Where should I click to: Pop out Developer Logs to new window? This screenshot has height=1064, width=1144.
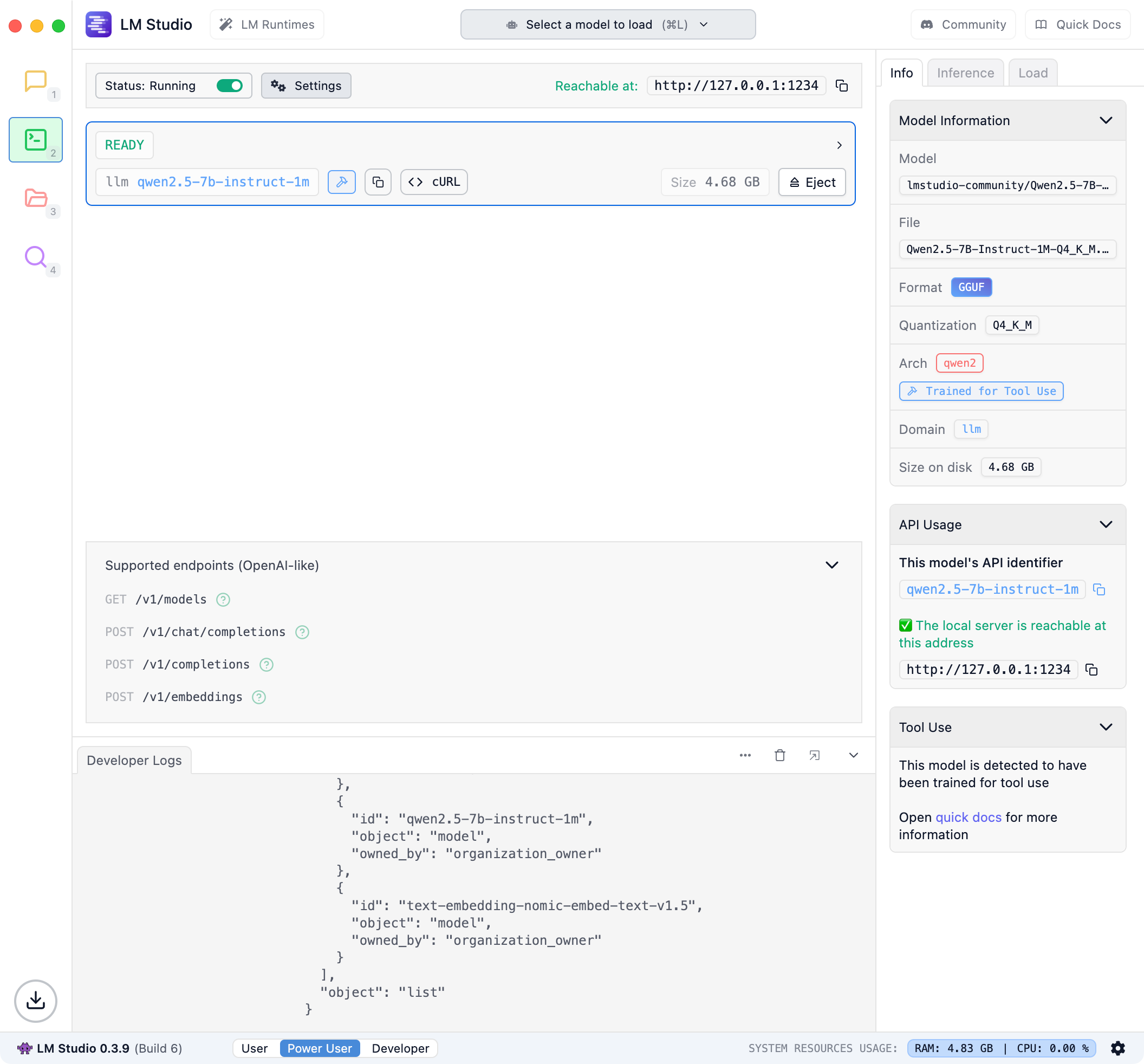pos(814,755)
